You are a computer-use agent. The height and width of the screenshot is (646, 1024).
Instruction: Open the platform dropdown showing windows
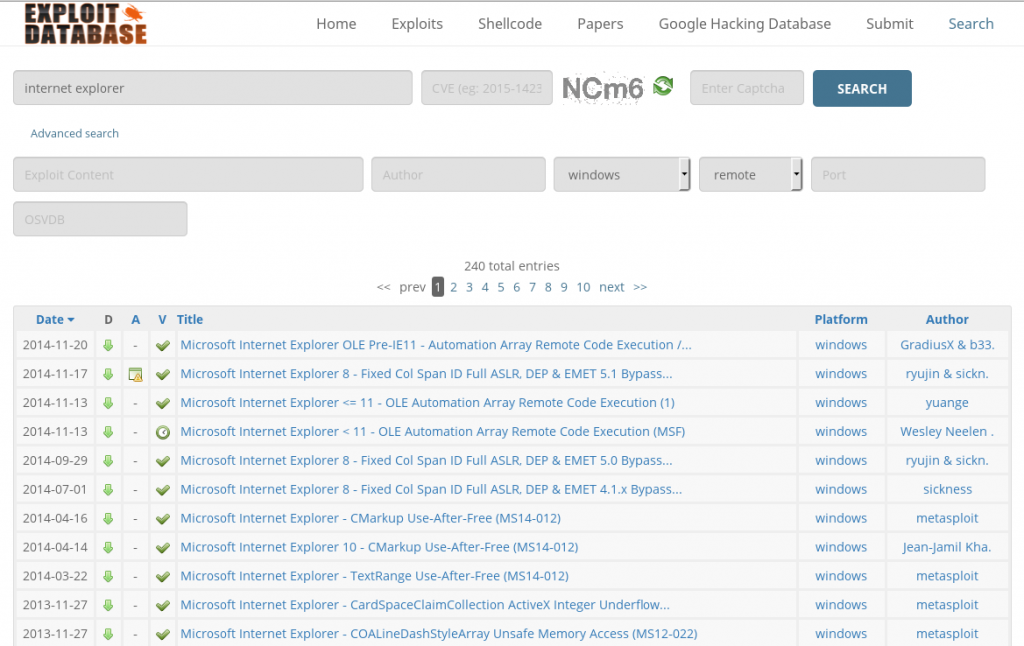[622, 175]
